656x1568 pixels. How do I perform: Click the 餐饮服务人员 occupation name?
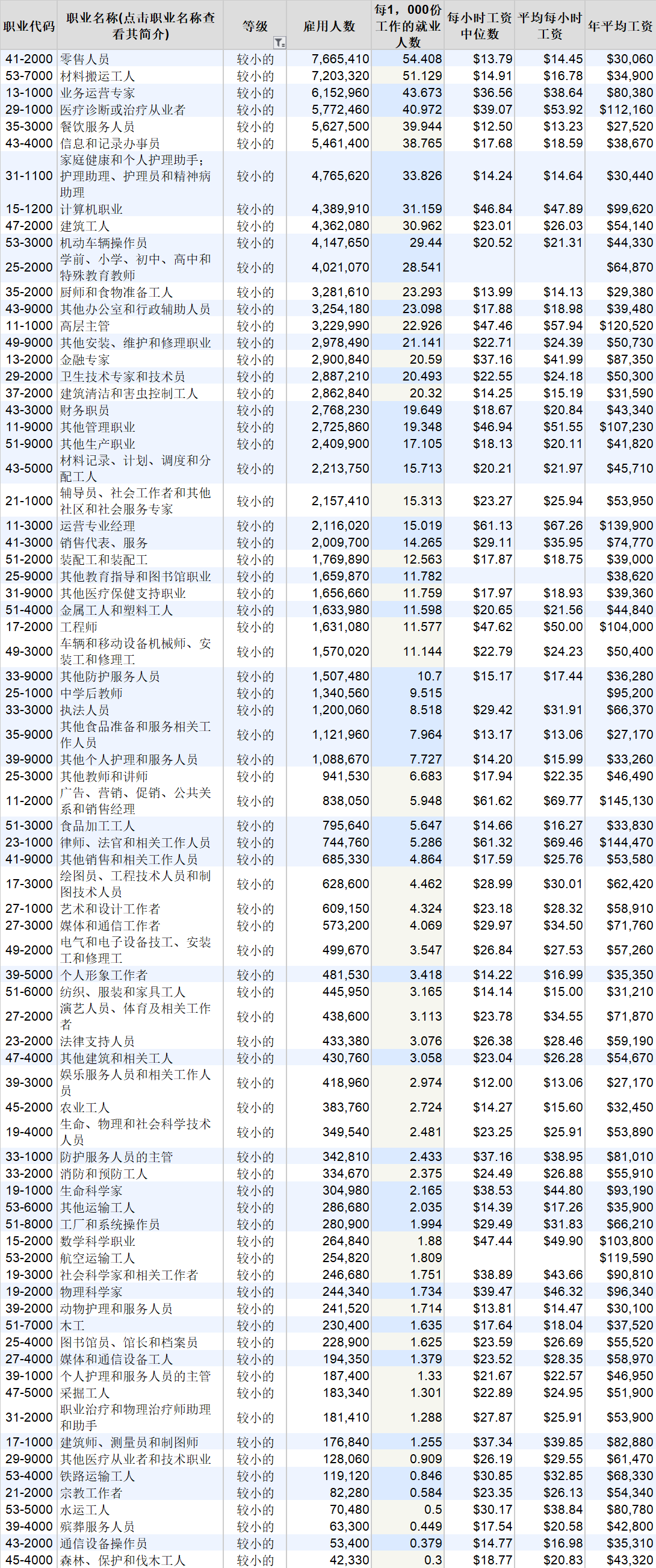97,126
